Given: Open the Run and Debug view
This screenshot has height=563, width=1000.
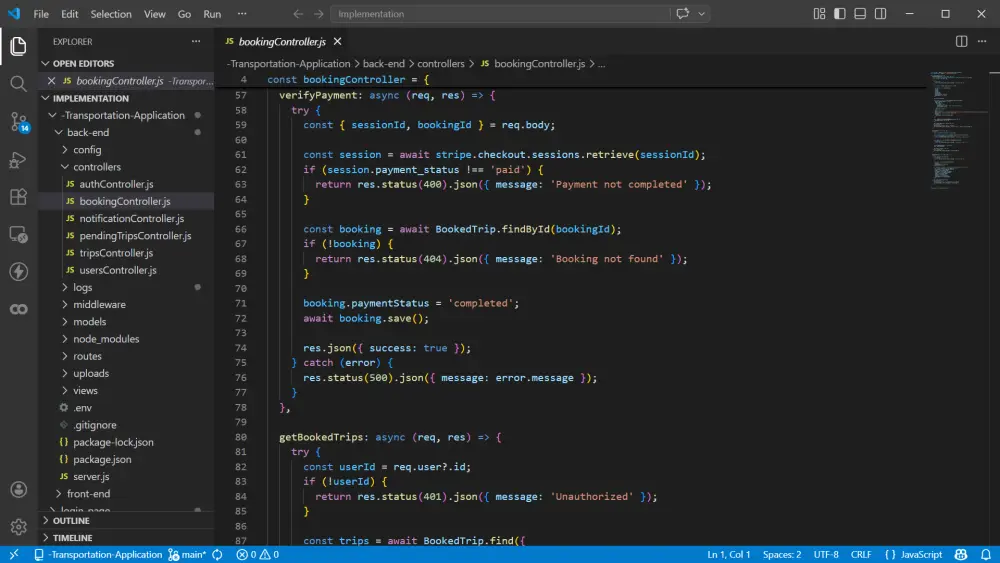Looking at the screenshot, I should point(18,159).
